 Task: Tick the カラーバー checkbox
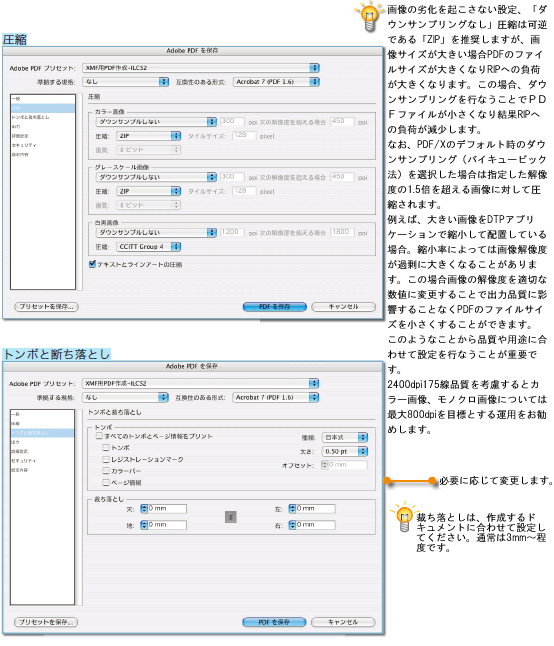pyautogui.click(x=106, y=470)
